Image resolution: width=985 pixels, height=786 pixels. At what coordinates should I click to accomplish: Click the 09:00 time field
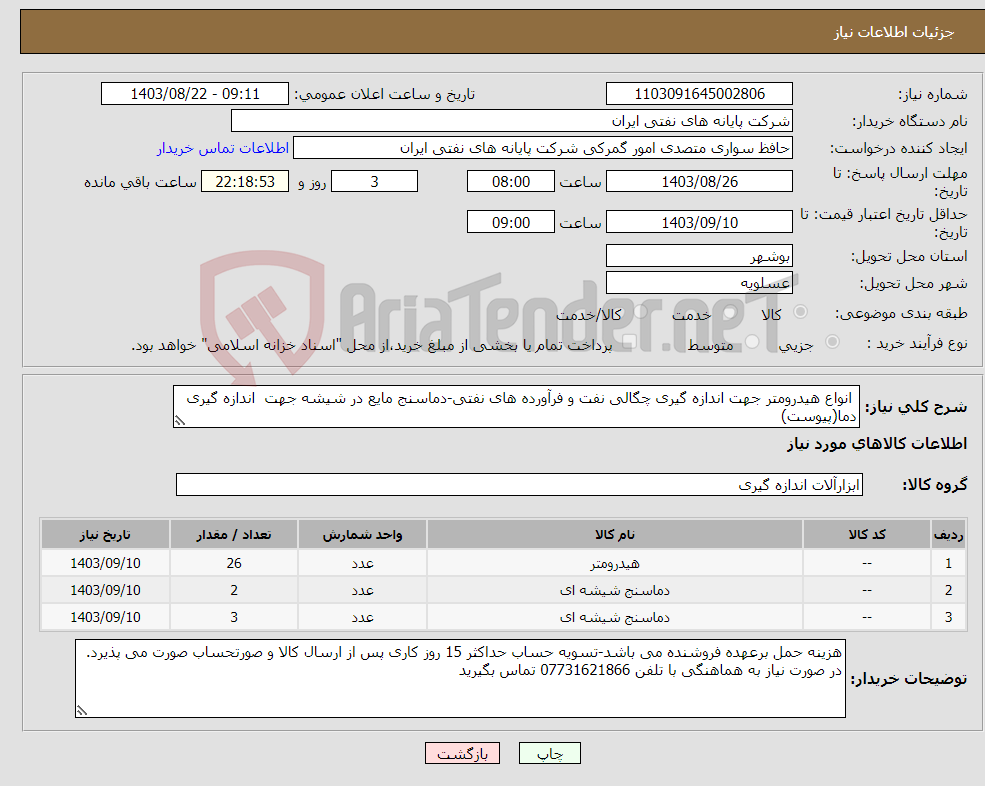pos(511,222)
